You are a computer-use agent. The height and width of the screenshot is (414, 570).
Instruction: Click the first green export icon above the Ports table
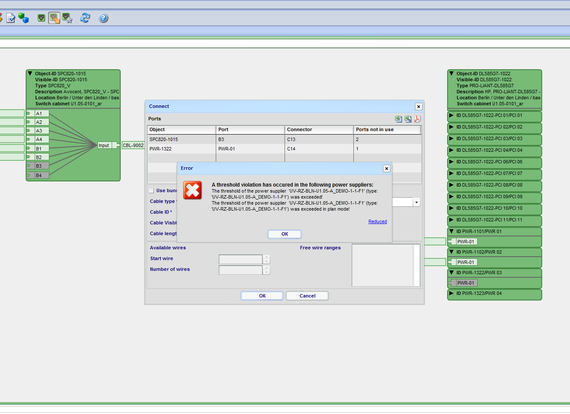pos(398,119)
